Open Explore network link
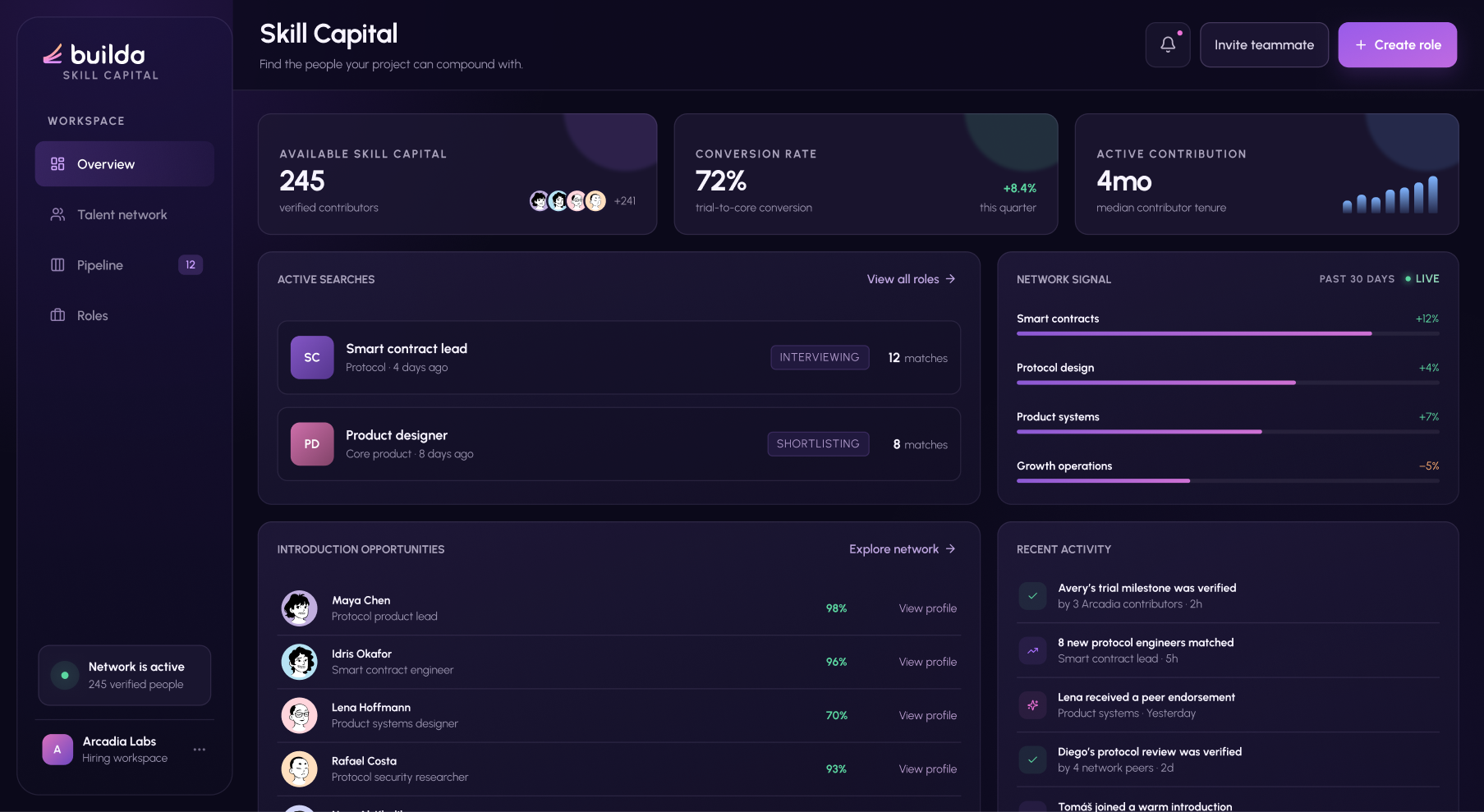Screen dimensions: 1484x812 pyautogui.click(x=902, y=549)
